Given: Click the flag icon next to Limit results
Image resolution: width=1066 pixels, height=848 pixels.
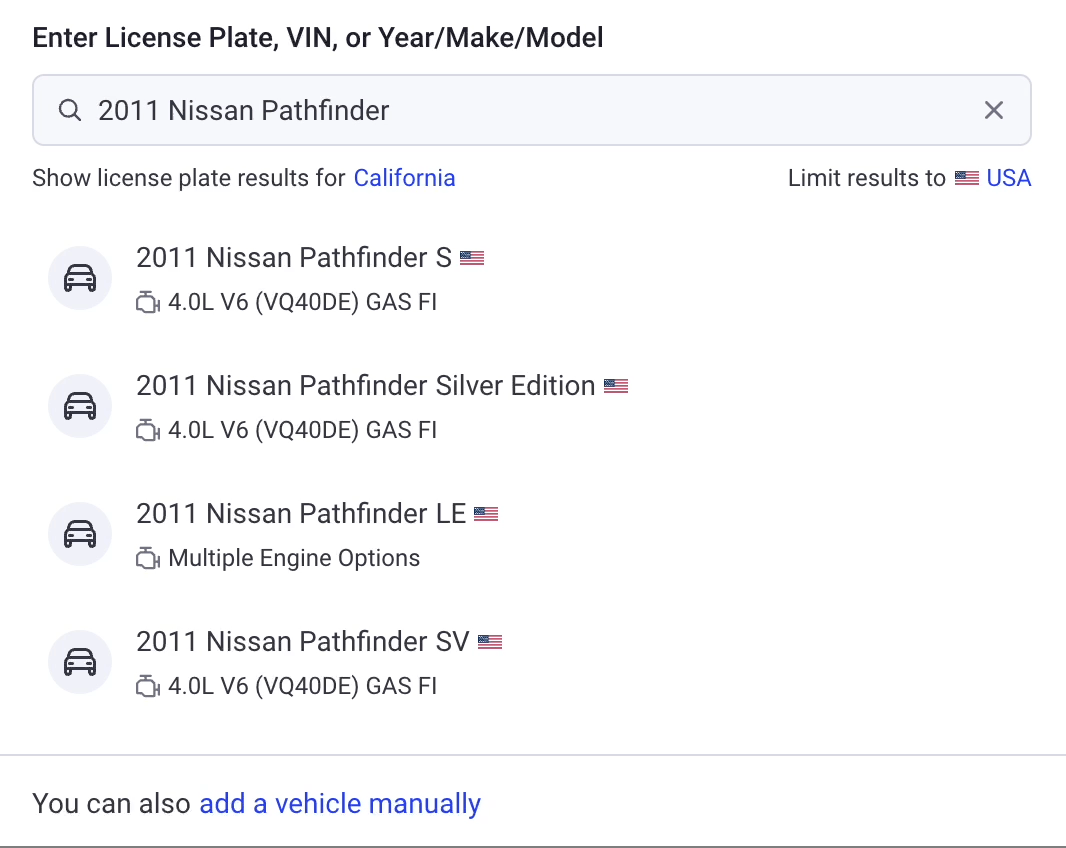Looking at the screenshot, I should click(966, 177).
